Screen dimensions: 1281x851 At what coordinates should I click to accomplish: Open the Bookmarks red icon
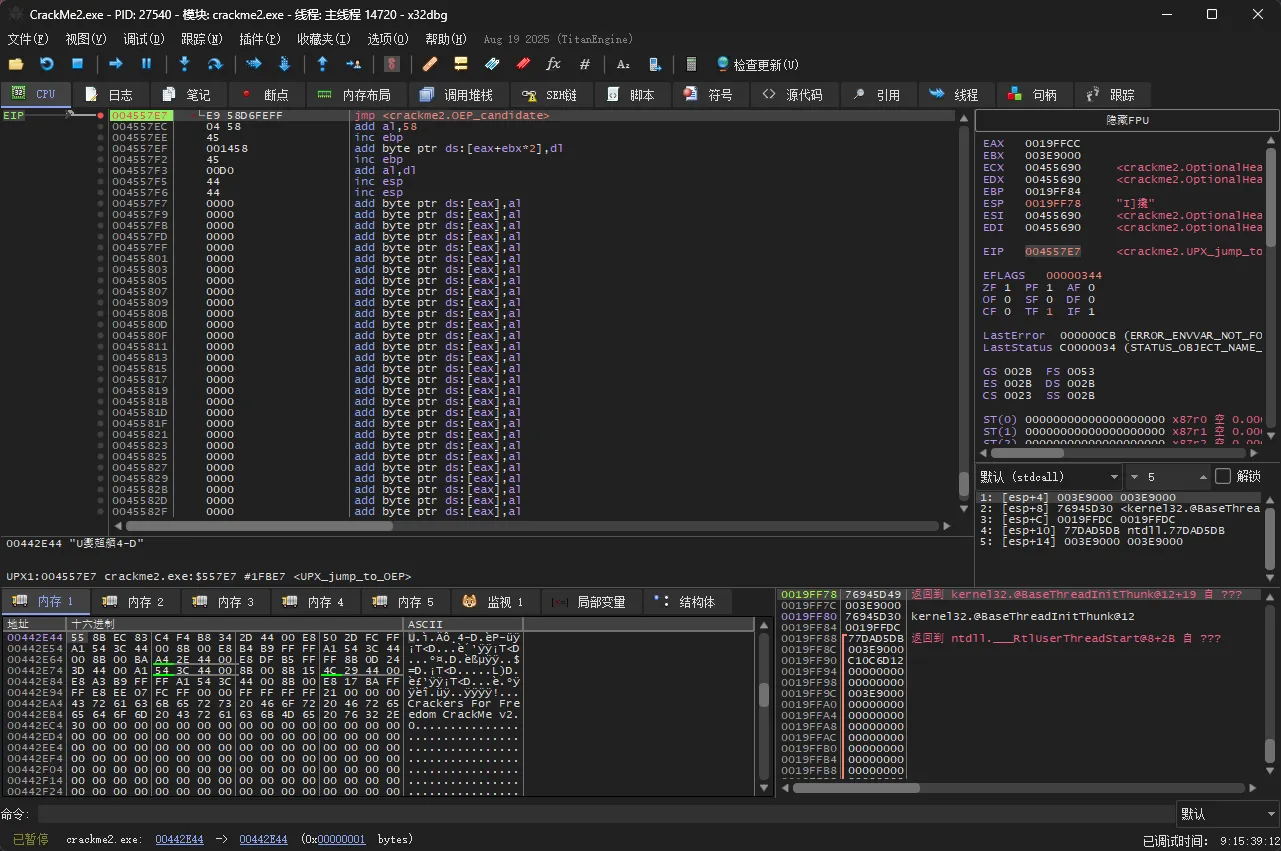coord(523,64)
